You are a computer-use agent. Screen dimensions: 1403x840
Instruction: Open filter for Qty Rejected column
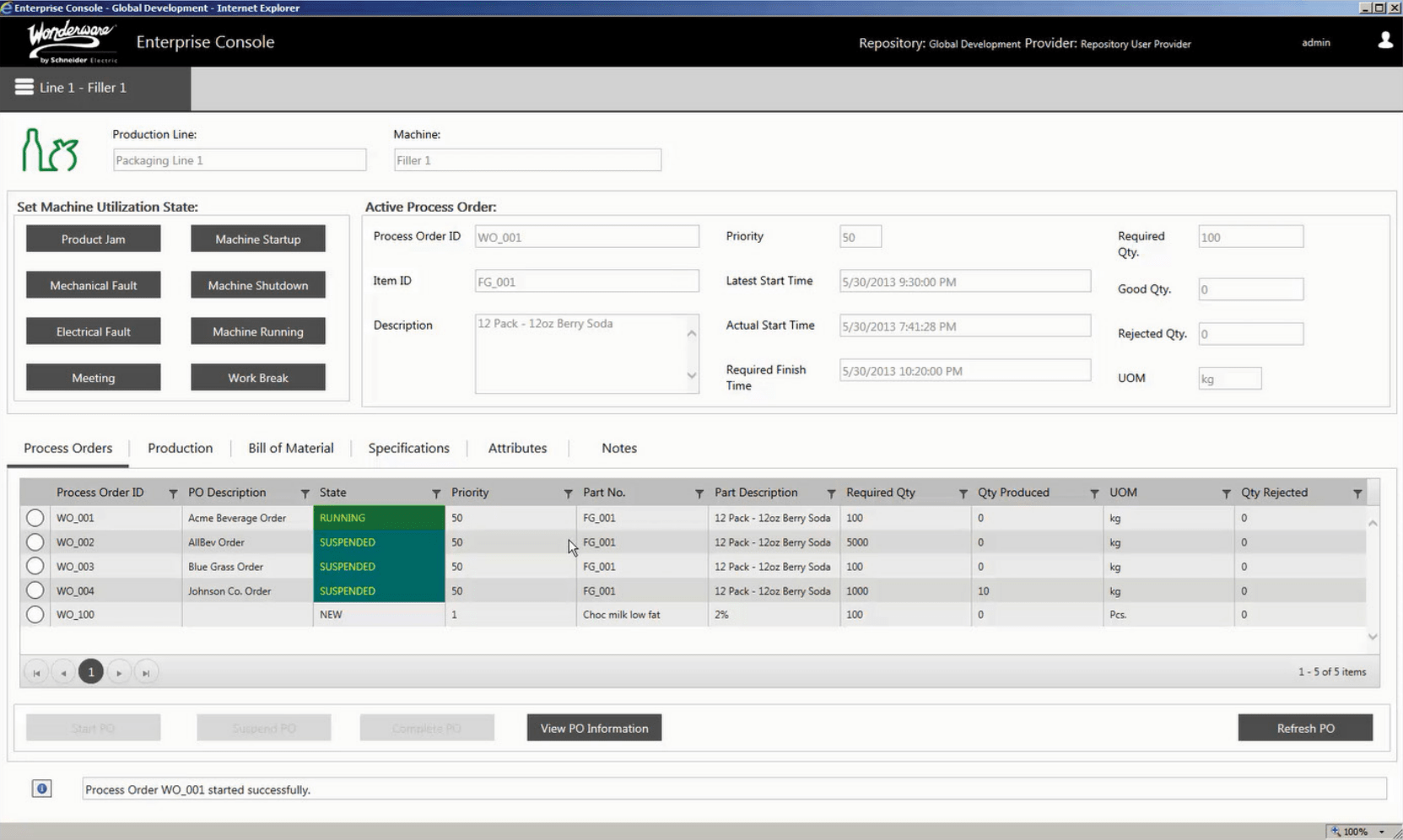[x=1357, y=493]
